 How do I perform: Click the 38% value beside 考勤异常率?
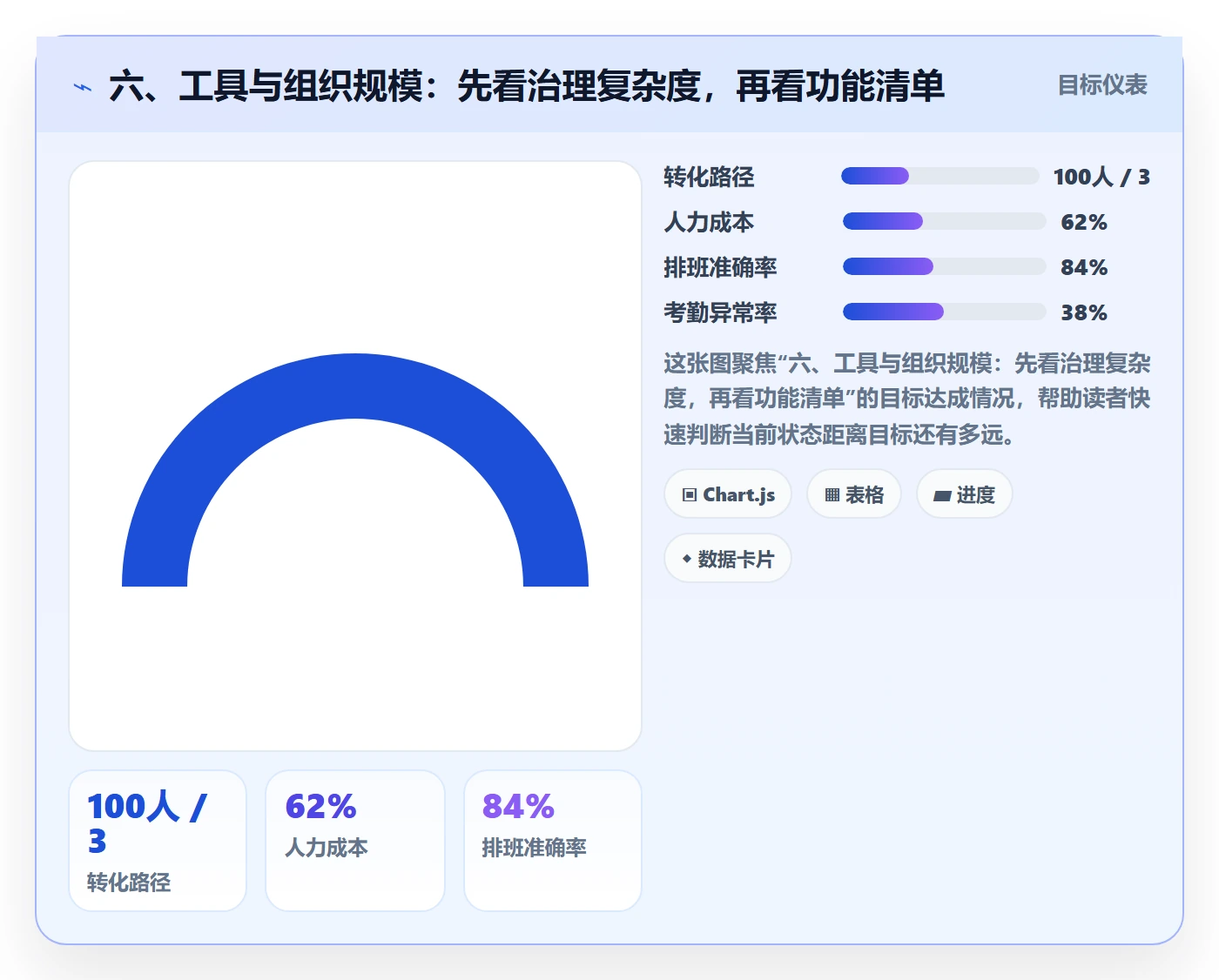coord(1084,312)
